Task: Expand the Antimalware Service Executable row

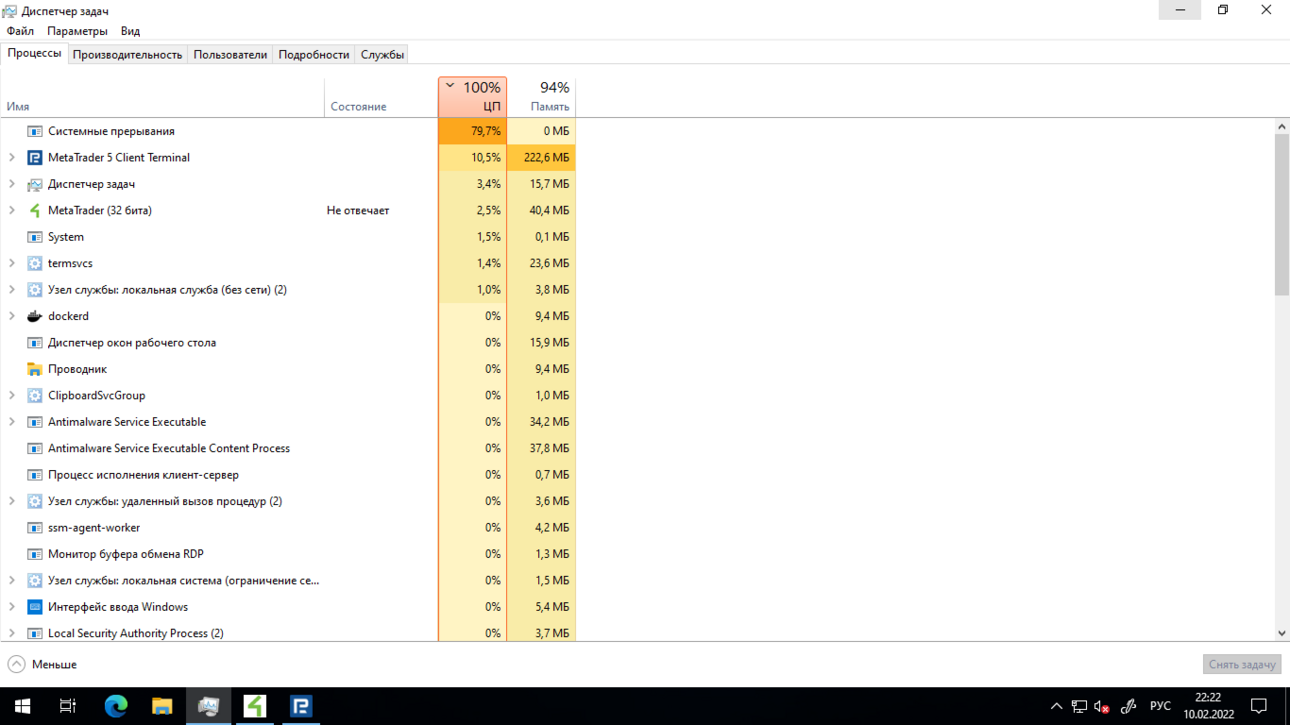Action: coord(12,422)
